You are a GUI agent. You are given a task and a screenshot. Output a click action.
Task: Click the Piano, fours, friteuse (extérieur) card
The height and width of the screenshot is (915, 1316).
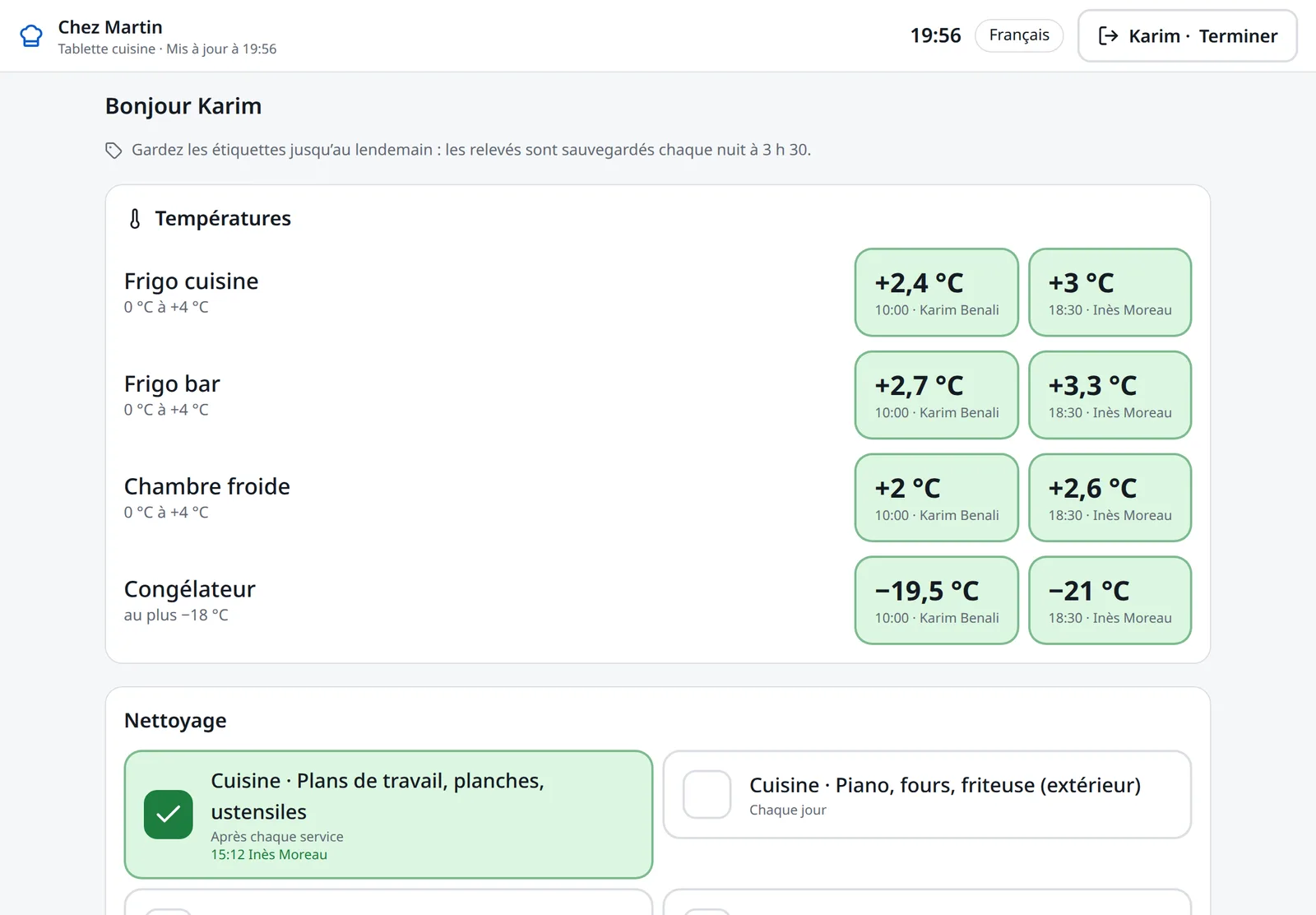tap(927, 794)
